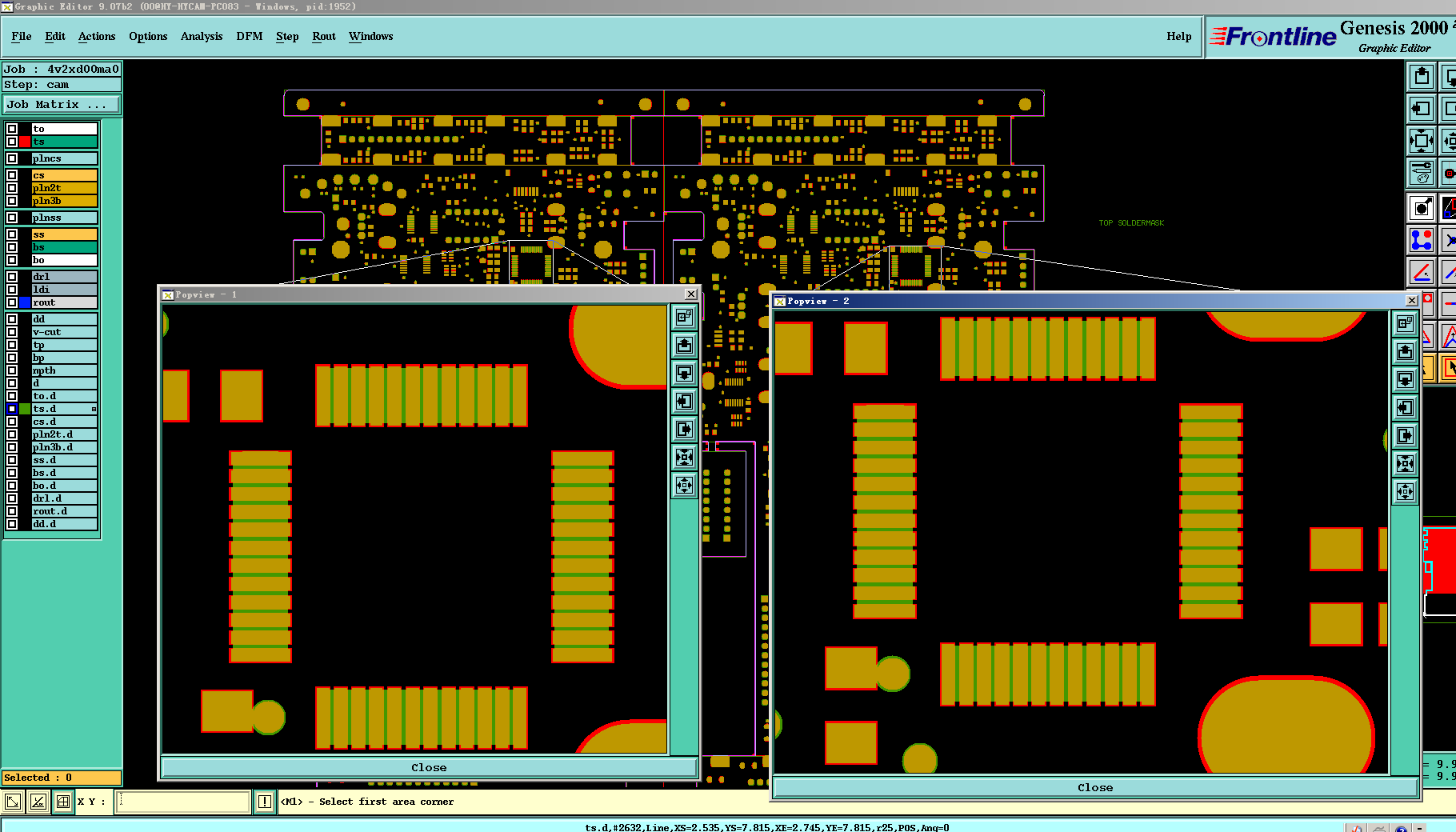Viewport: 1456px width, 832px height.
Task: Pan up in Popview 2
Action: click(1406, 351)
